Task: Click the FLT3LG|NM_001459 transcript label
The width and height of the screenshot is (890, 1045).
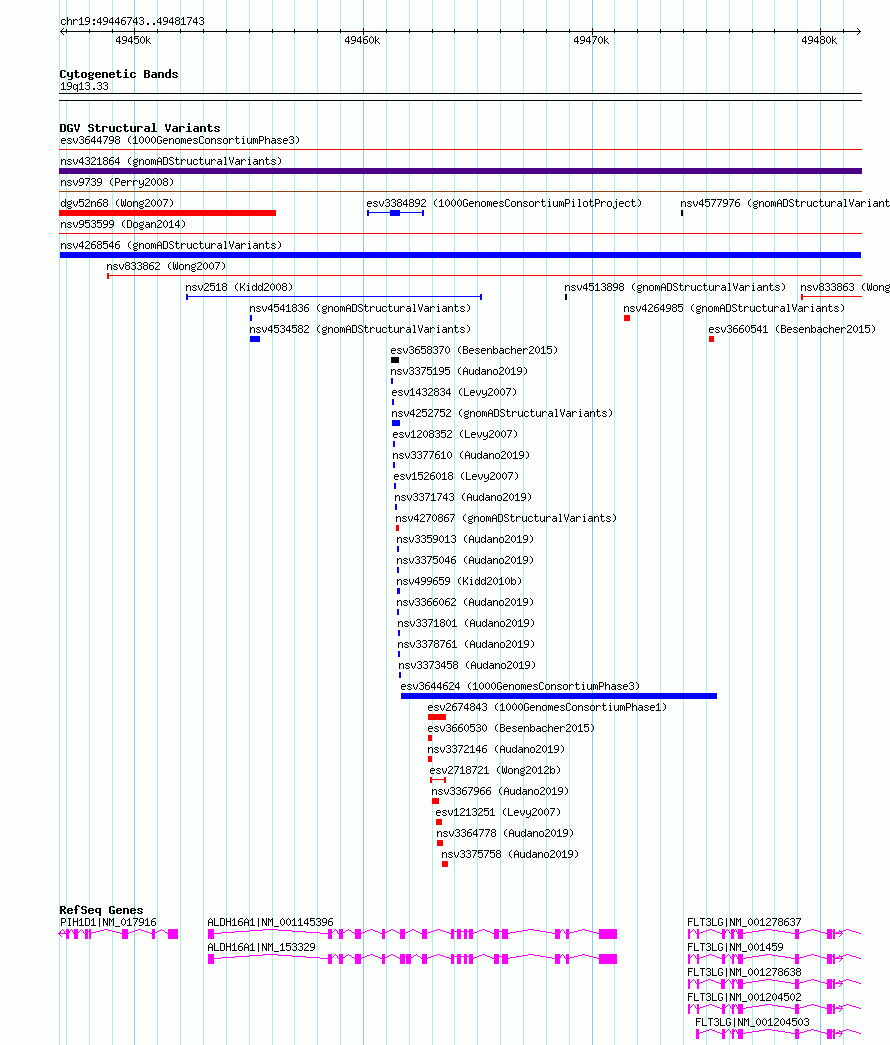Action: 735,947
